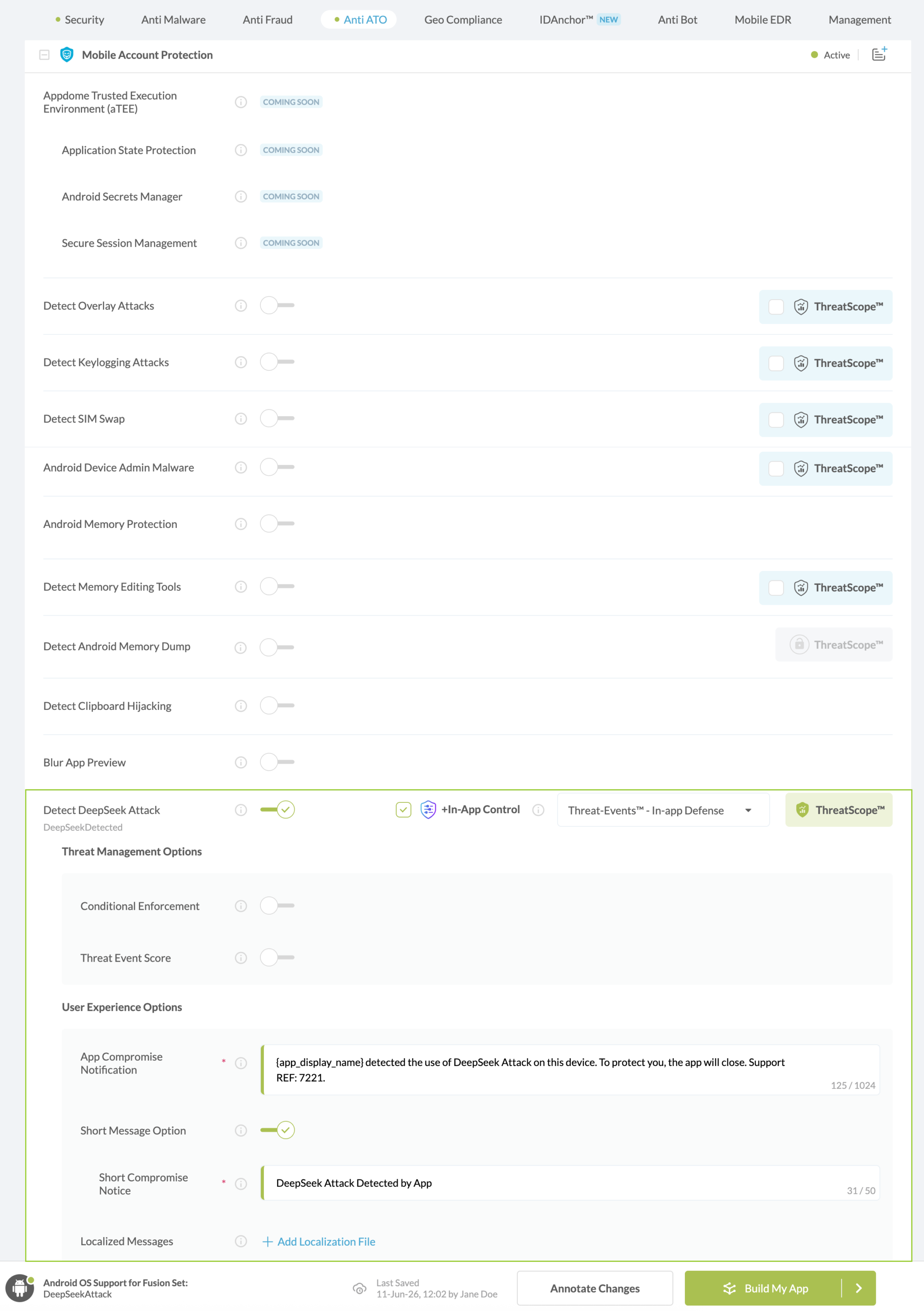Check ThreatScope box for Detect Overlay Attacks
Image resolution: width=924 pixels, height=1311 pixels.
(776, 307)
